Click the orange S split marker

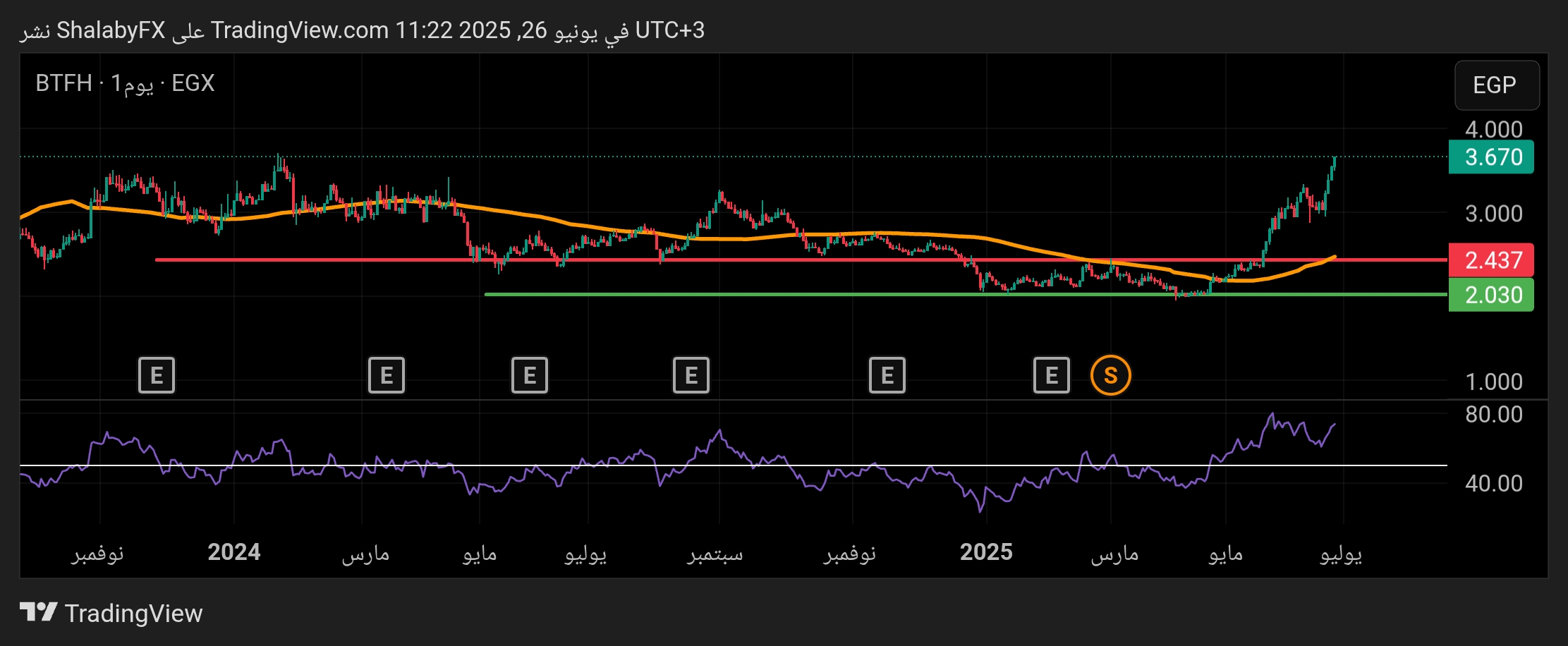tap(1111, 375)
